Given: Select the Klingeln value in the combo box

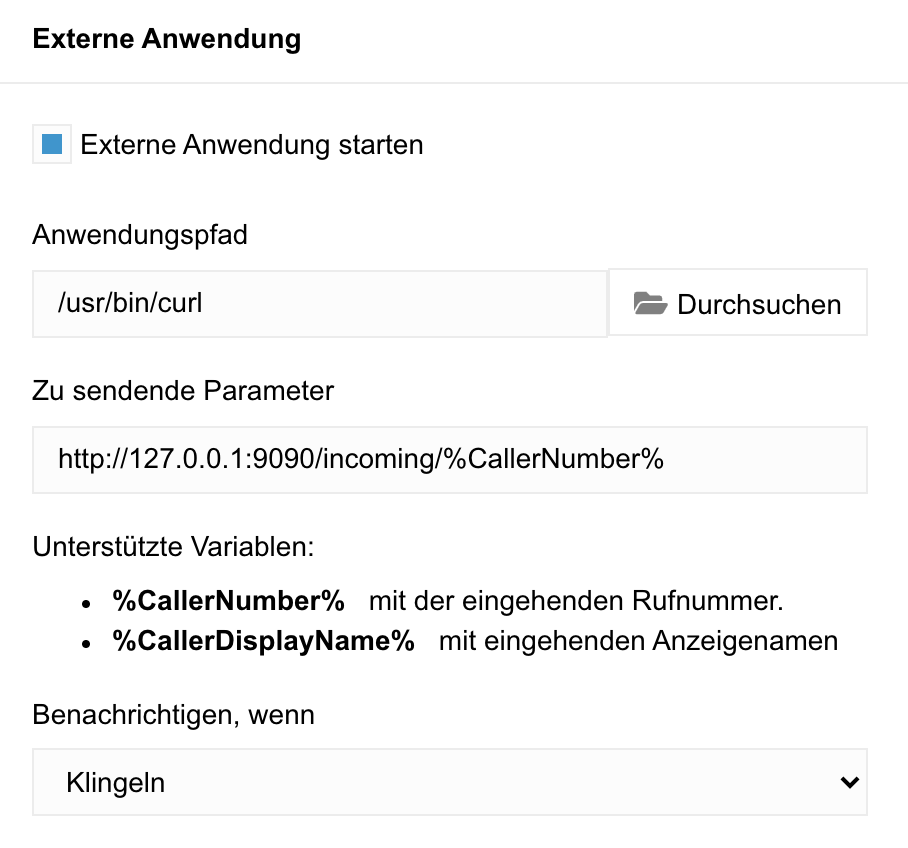Looking at the screenshot, I should coord(116,783).
